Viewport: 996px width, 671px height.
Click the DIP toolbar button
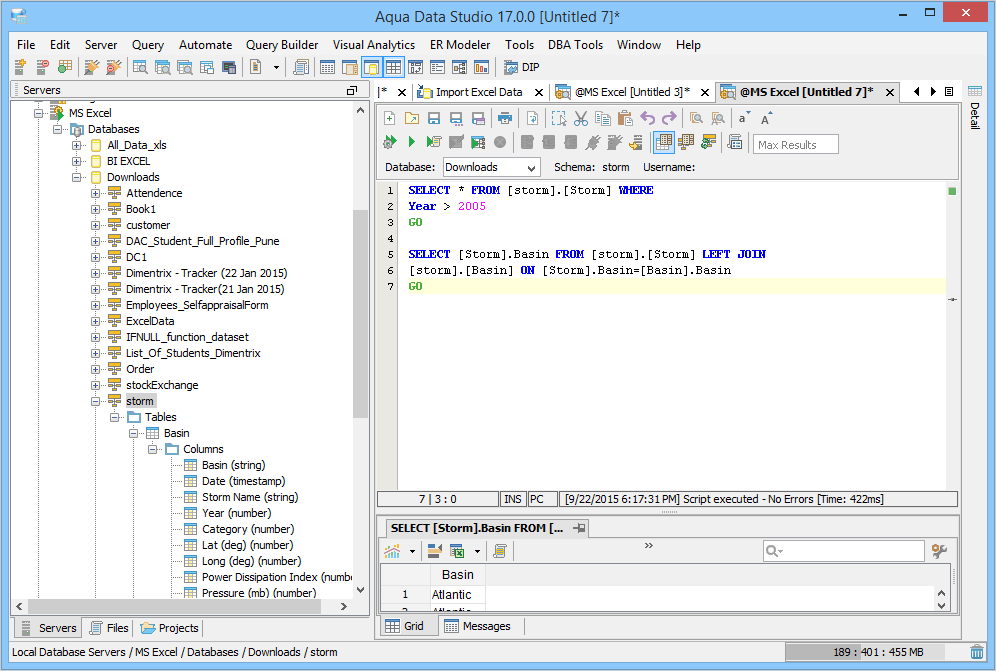point(520,68)
